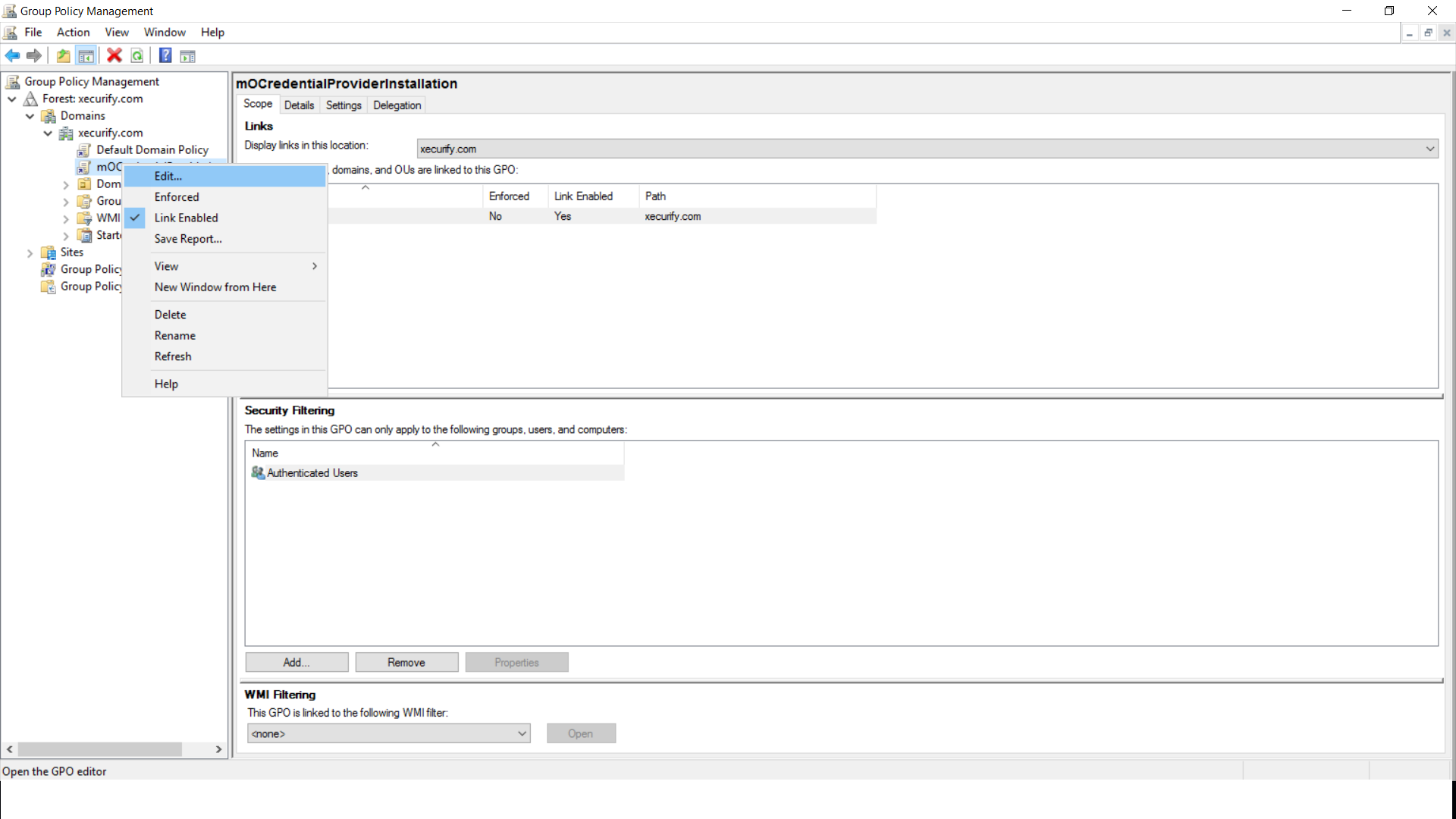1456x819 pixels.
Task: Click the Enforced column header
Action: (x=515, y=196)
